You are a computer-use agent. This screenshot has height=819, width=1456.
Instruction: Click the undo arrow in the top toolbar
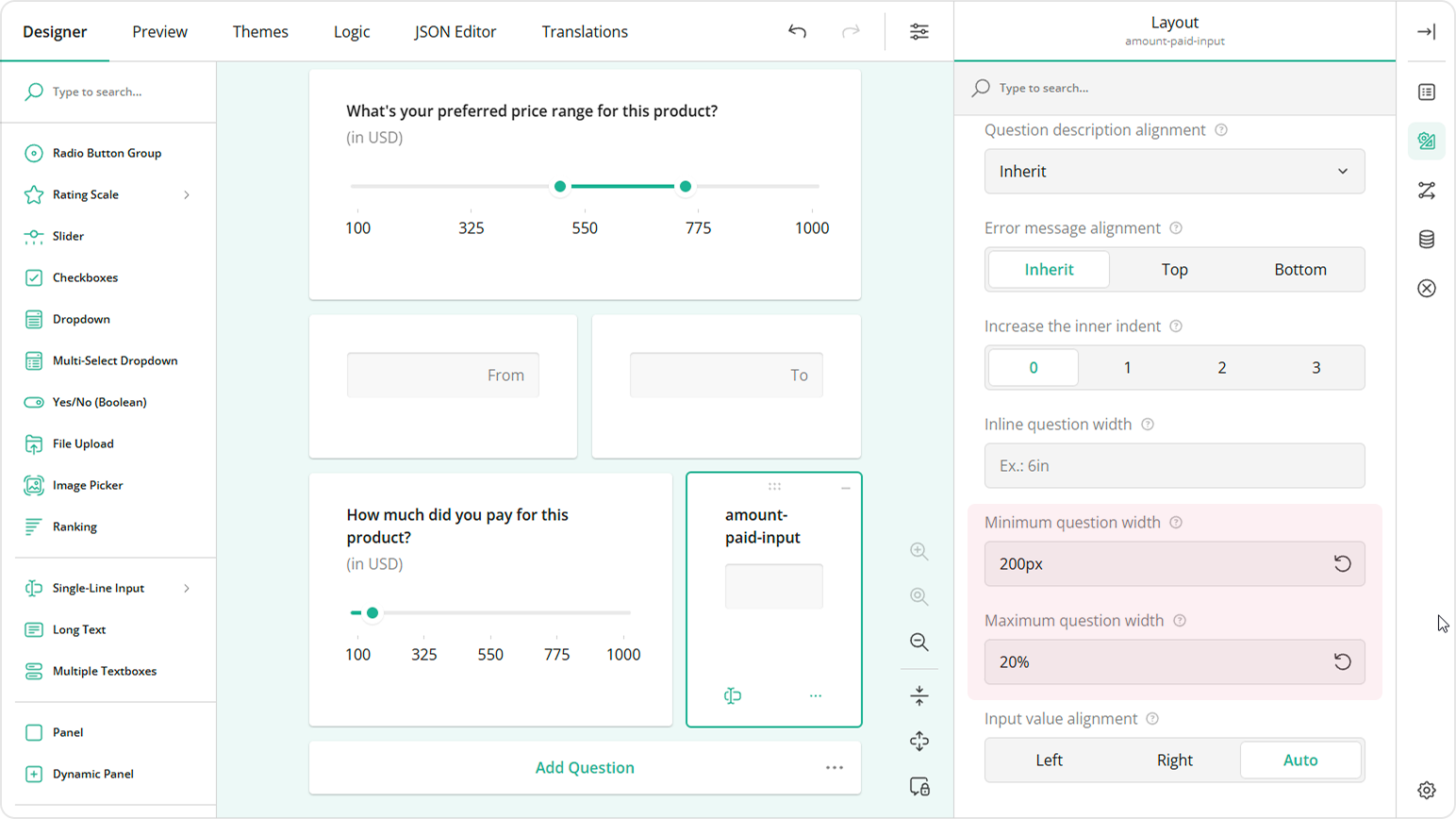797,31
